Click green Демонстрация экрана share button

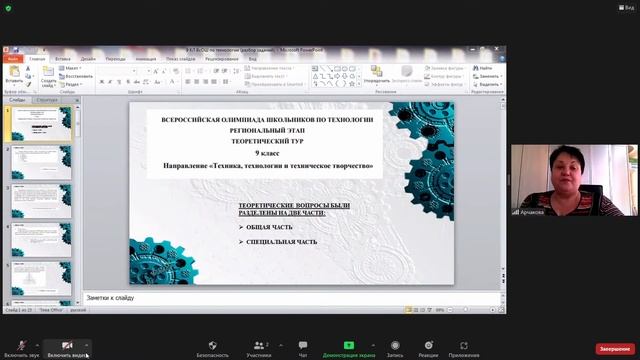tap(349, 349)
